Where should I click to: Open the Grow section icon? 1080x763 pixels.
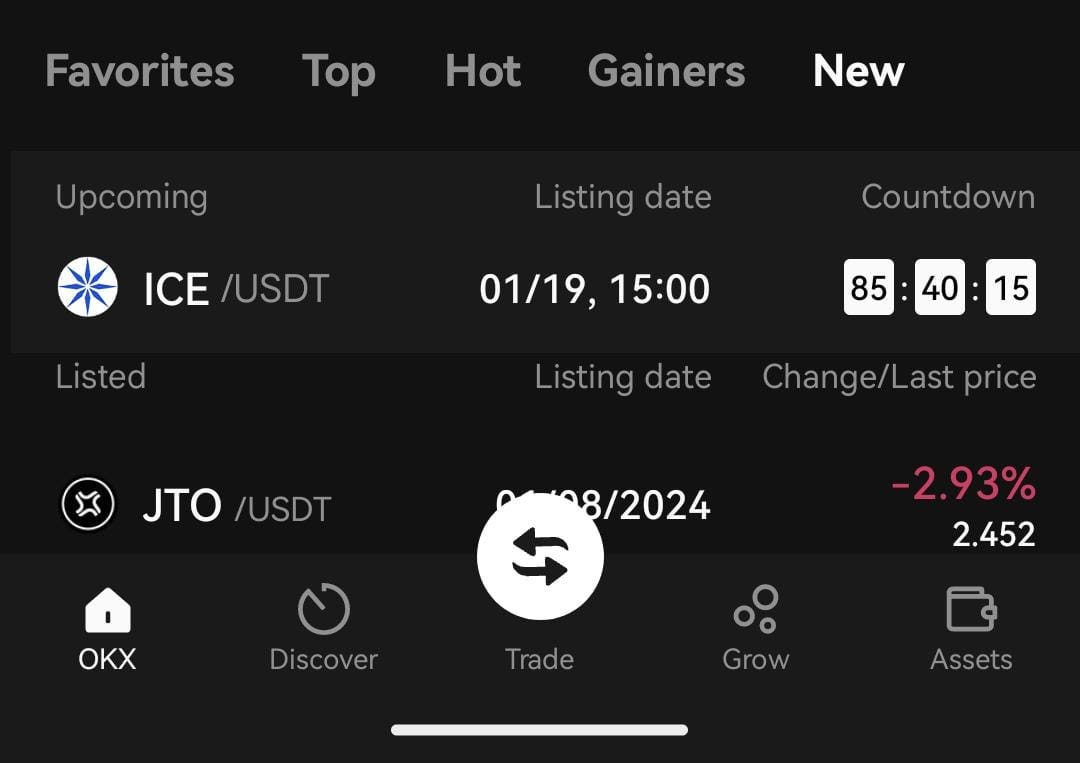pyautogui.click(x=755, y=608)
